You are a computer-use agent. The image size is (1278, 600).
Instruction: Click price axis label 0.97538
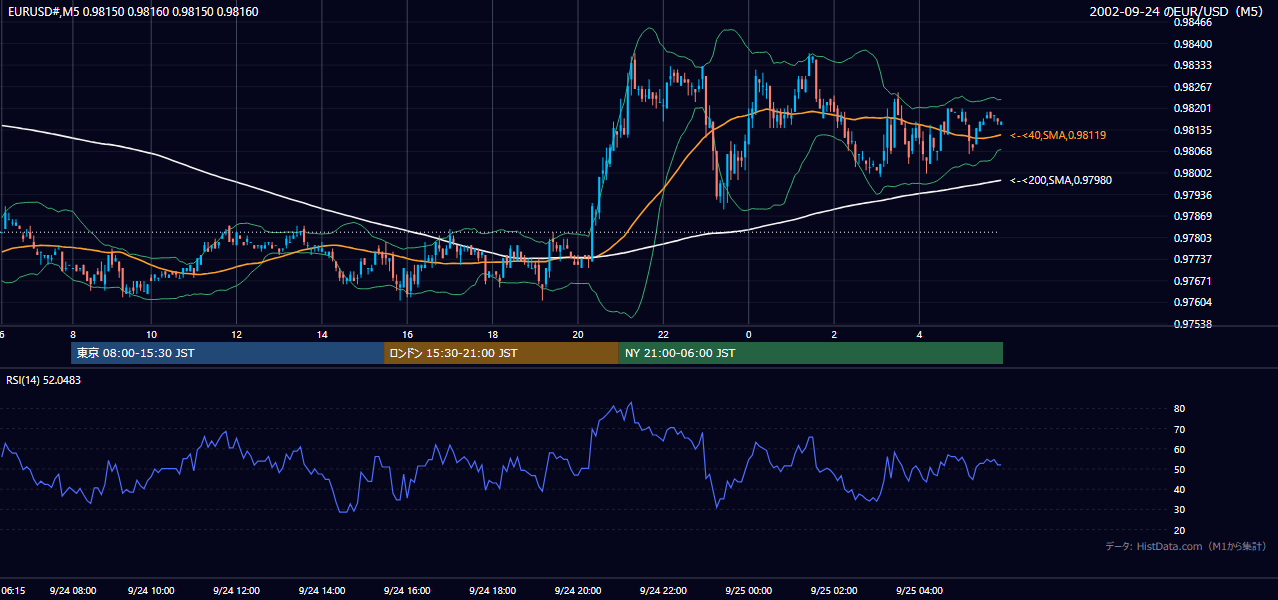1194,324
